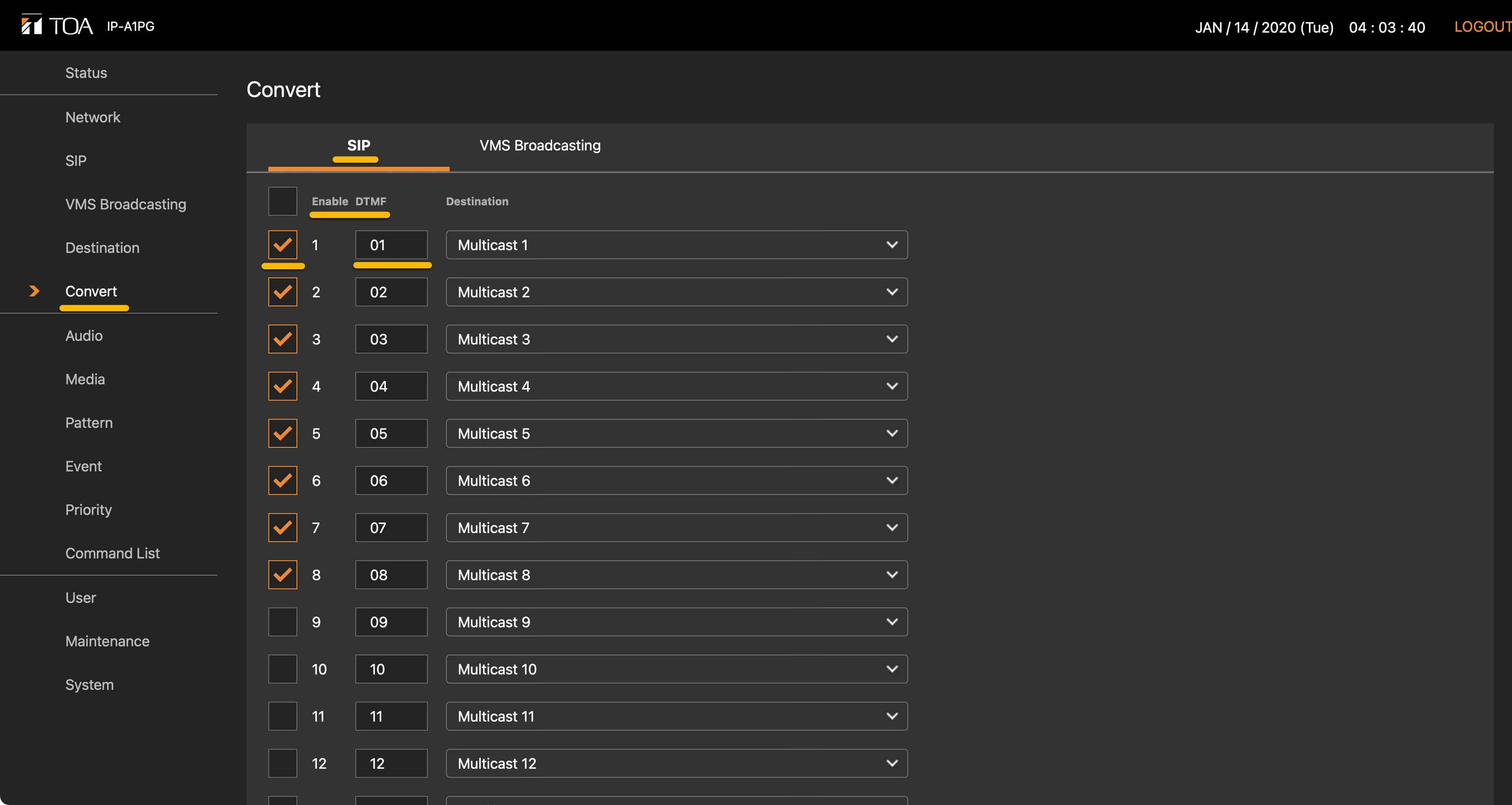Toggle the select-all Enable checkbox in header
The width and height of the screenshot is (1512, 805).
[283, 201]
